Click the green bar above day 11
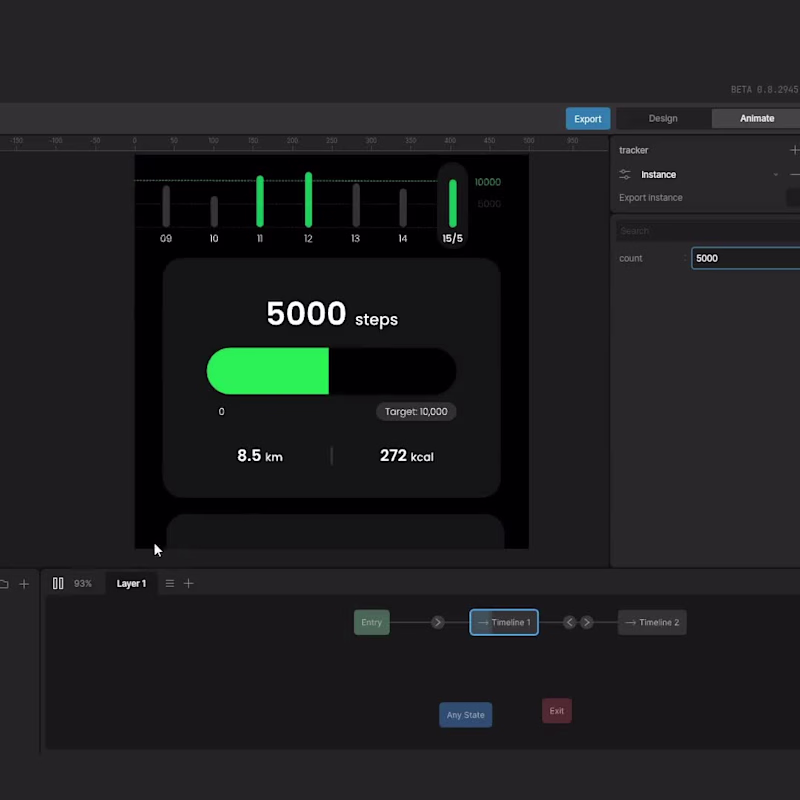Screen dimensions: 800x800 tap(260, 201)
